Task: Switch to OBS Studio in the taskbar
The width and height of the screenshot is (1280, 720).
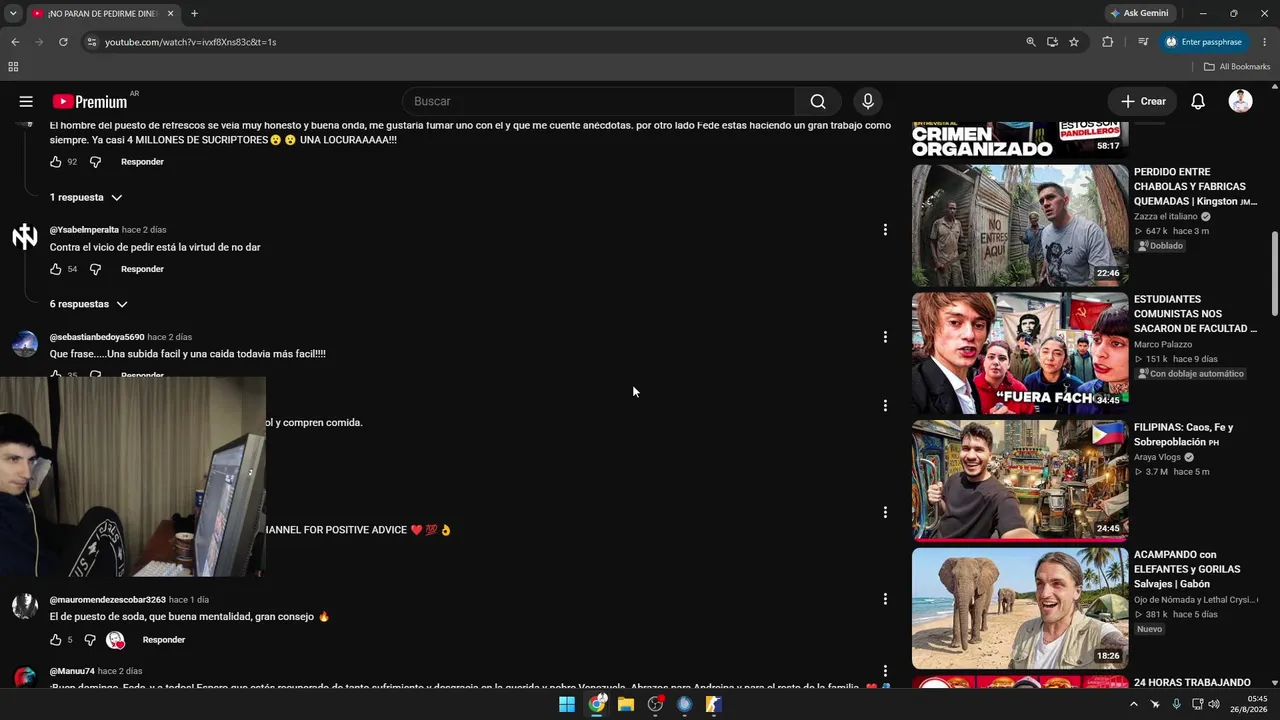Action: (x=655, y=704)
